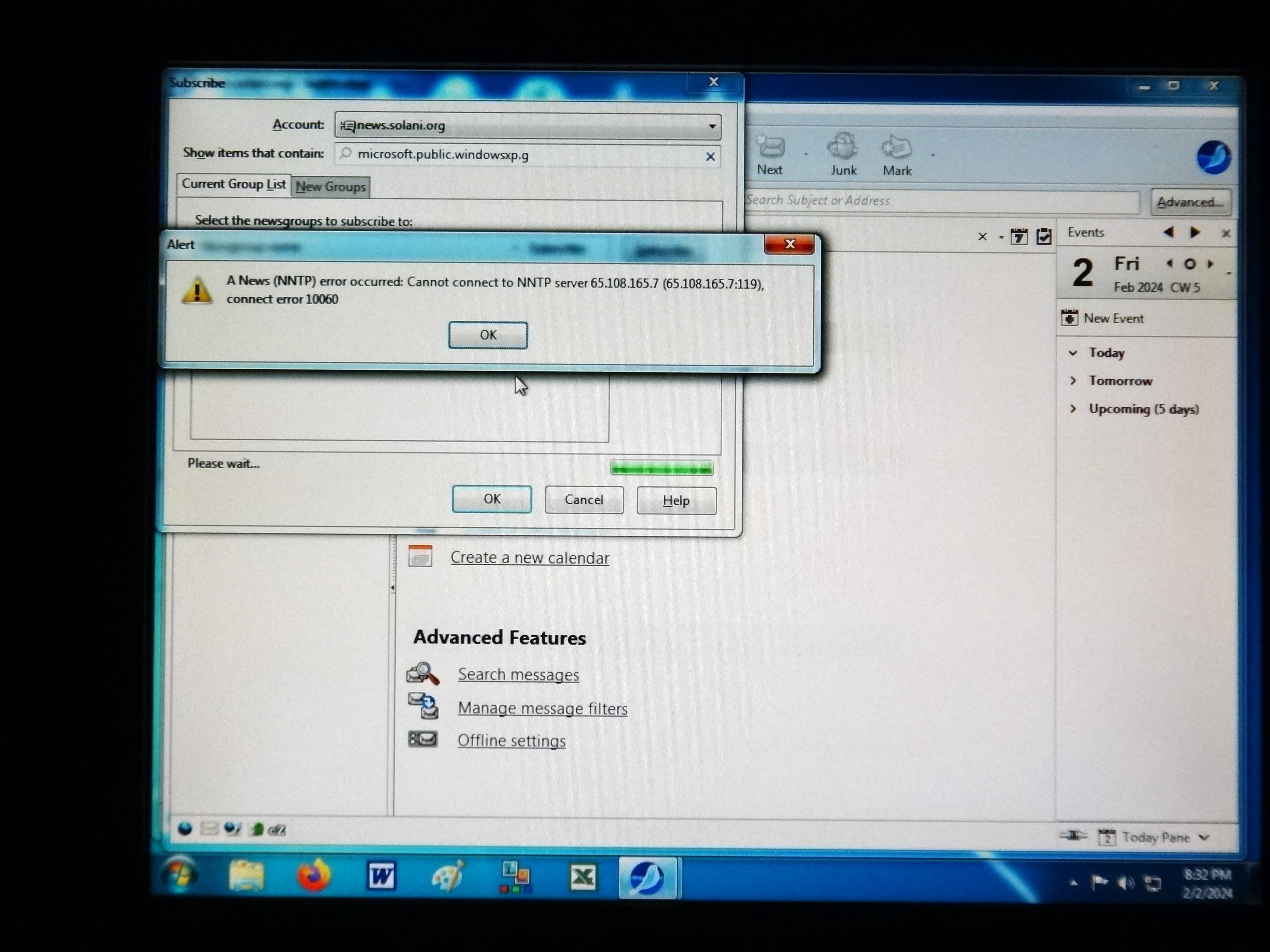Open the Today Pane dropdown chevron
Image resolution: width=1270 pixels, height=952 pixels.
[1204, 838]
